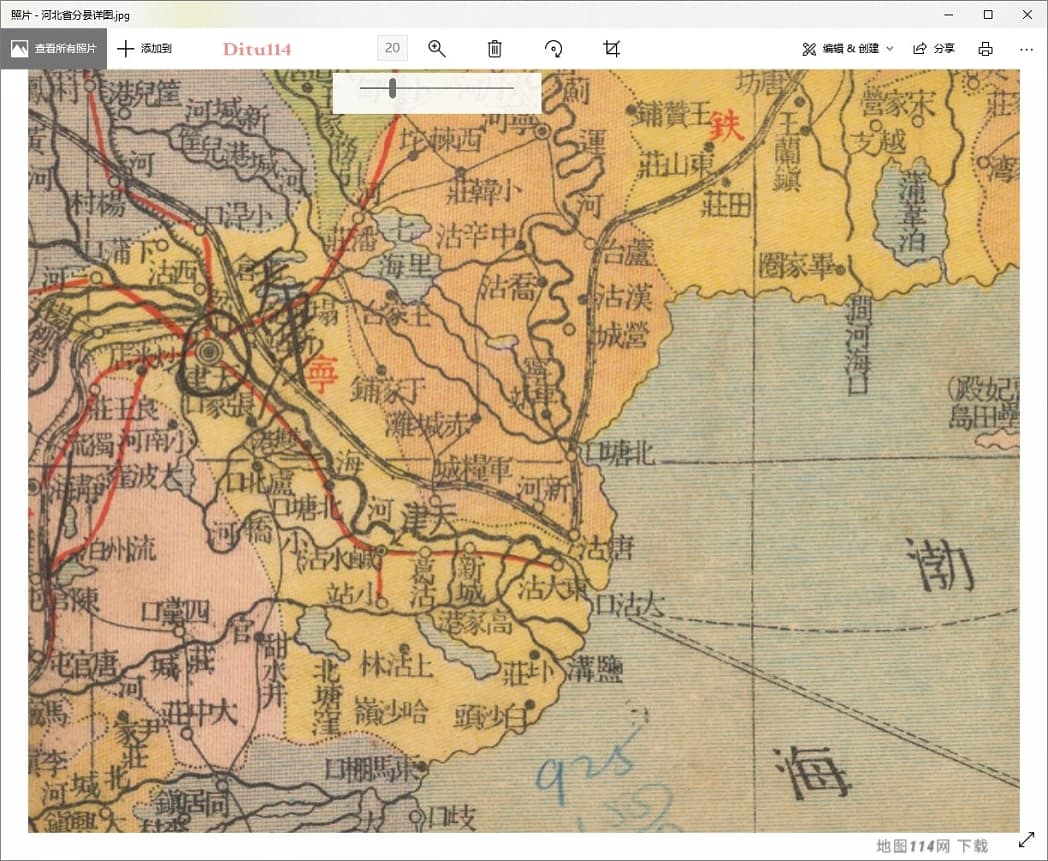This screenshot has height=861, width=1048.
Task: Open the three-dots more options menu
Action: (x=1026, y=48)
